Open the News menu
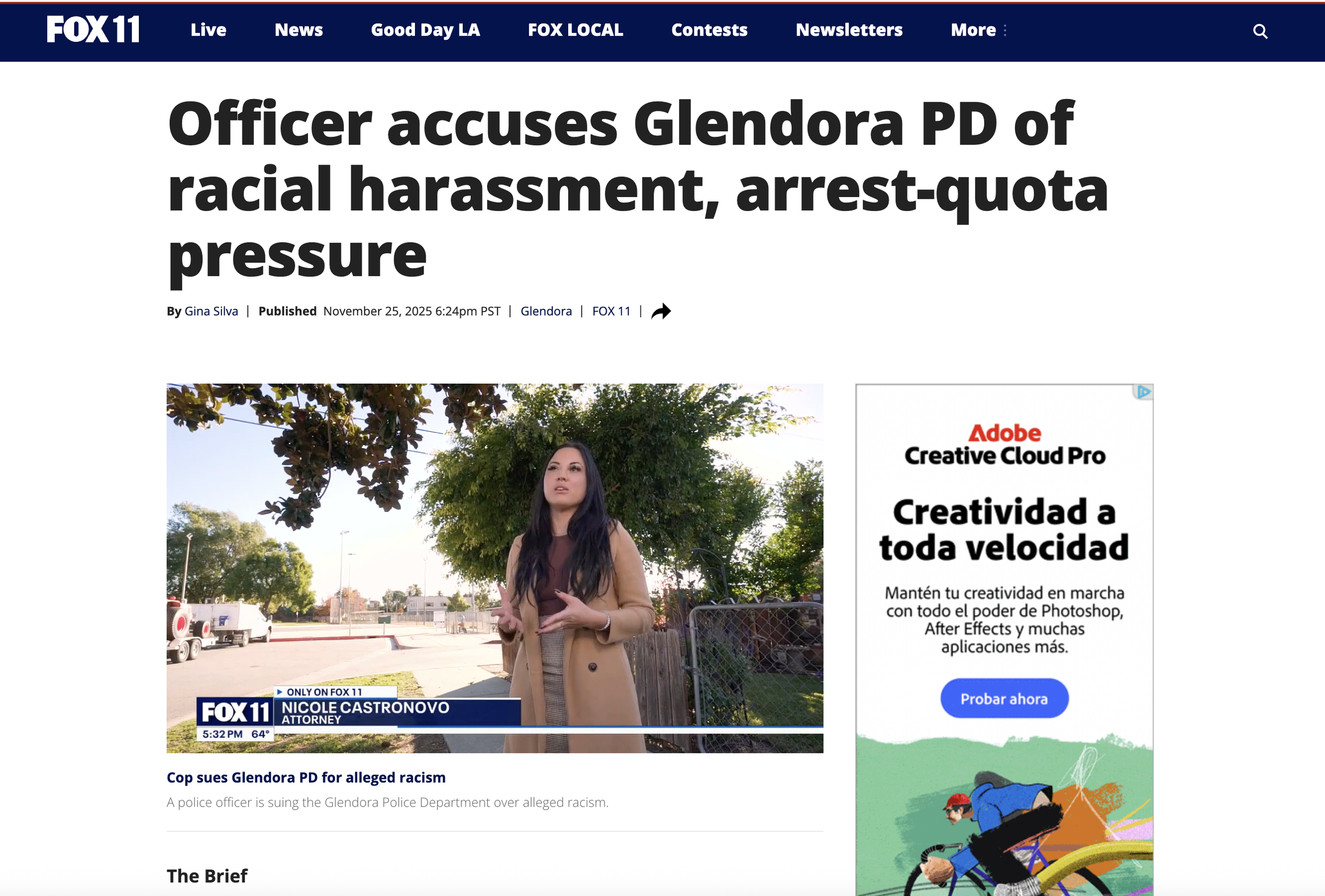1325x896 pixels. [299, 30]
